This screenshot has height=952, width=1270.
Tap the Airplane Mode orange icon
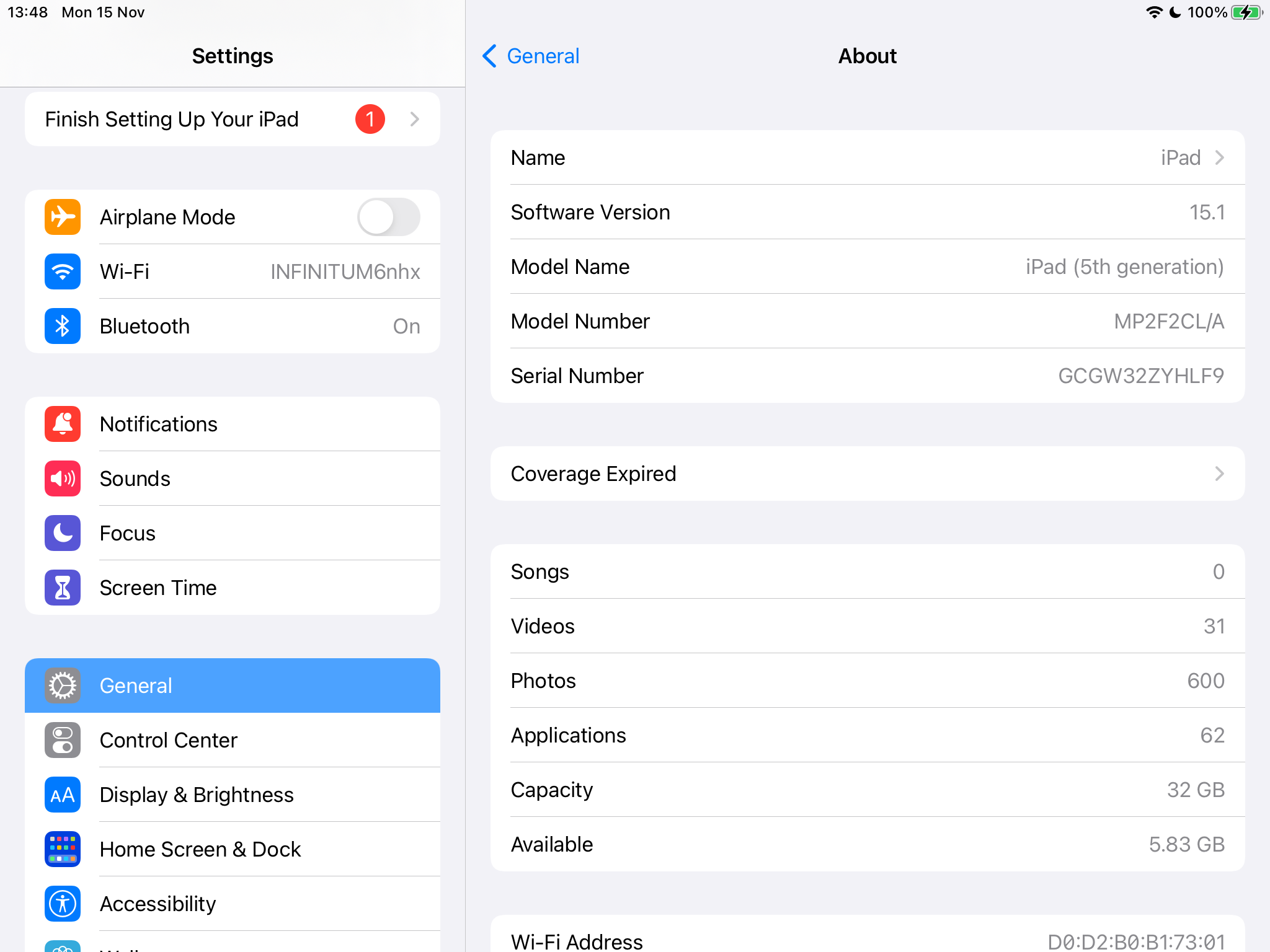tap(63, 217)
